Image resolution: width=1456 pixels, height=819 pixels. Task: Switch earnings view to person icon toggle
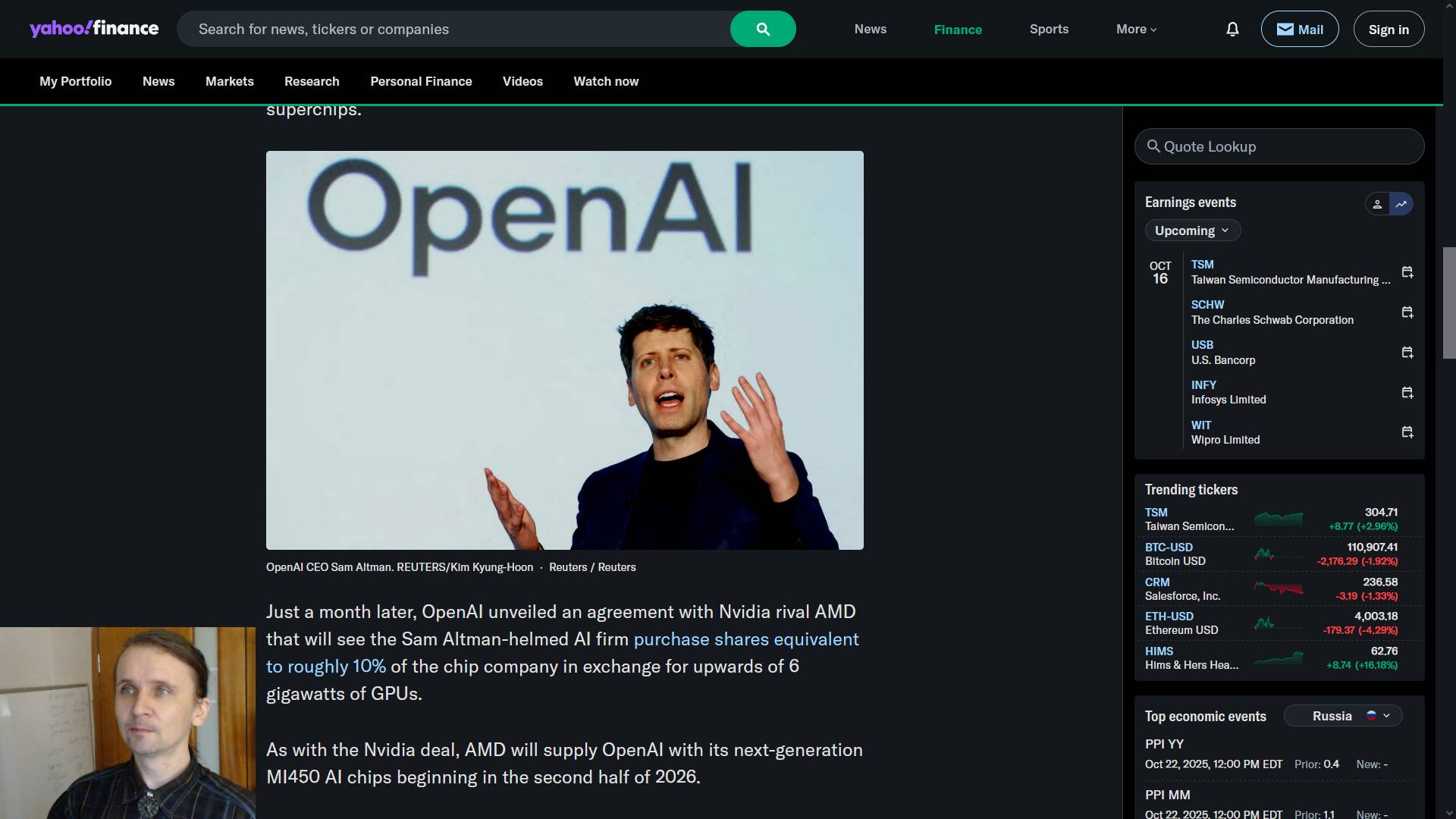click(x=1377, y=204)
